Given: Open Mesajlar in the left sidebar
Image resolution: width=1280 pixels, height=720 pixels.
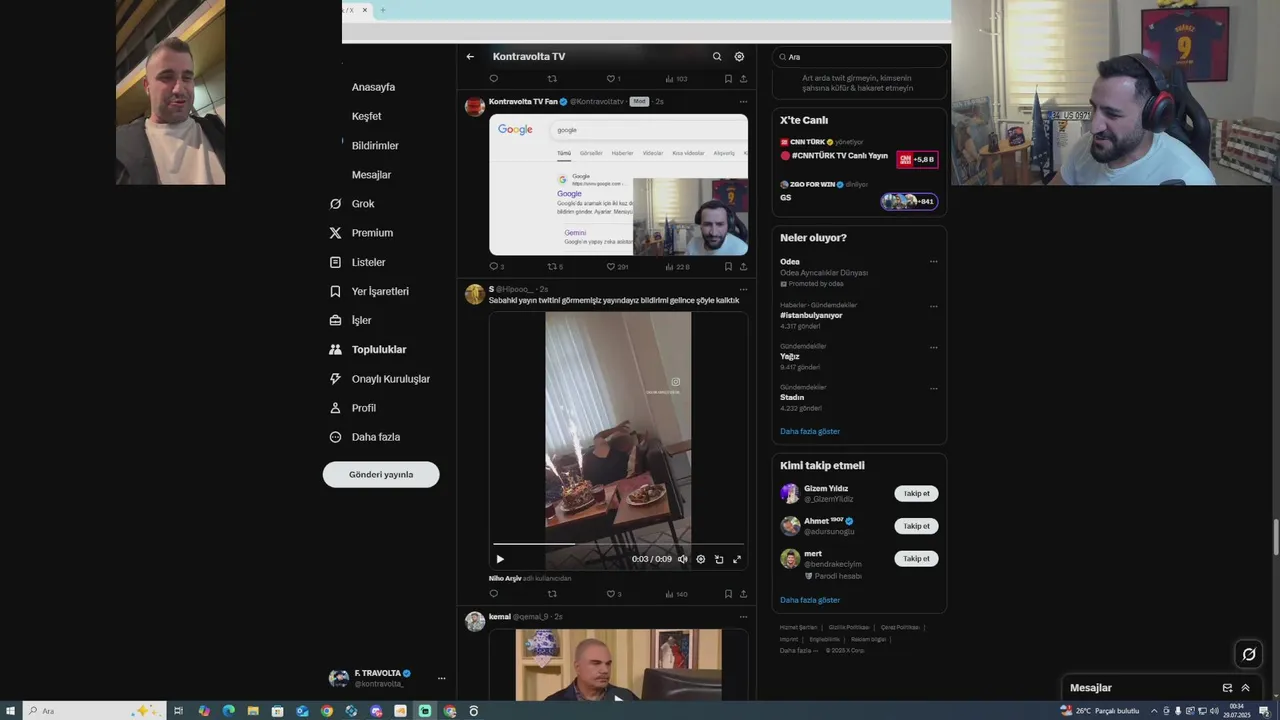Looking at the screenshot, I should [x=371, y=175].
